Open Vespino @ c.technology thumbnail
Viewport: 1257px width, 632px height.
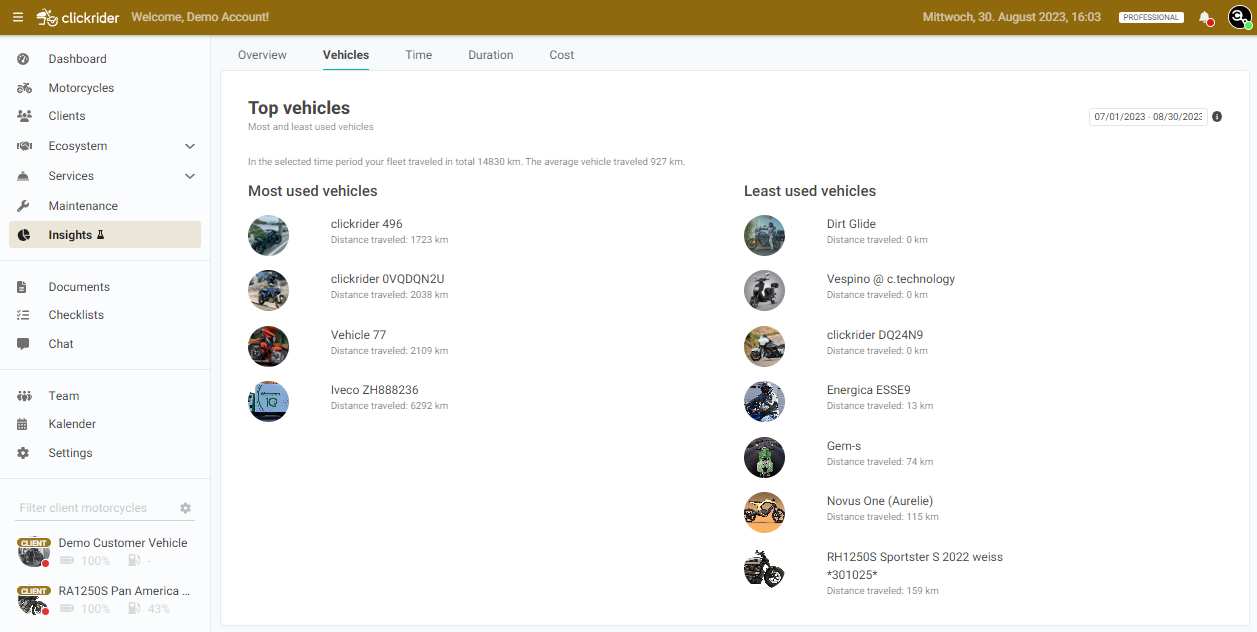click(764, 290)
